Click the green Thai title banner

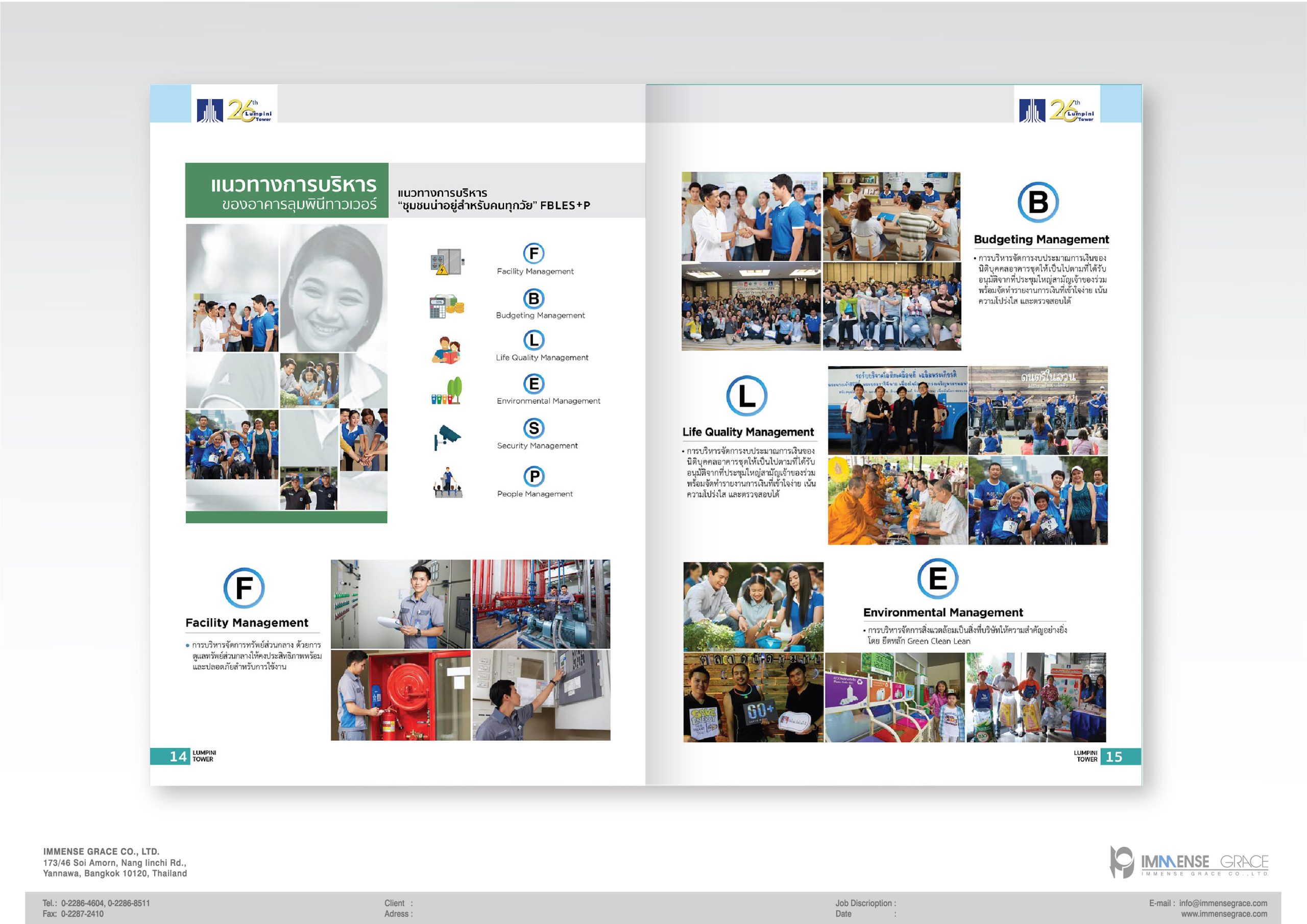tap(286, 191)
